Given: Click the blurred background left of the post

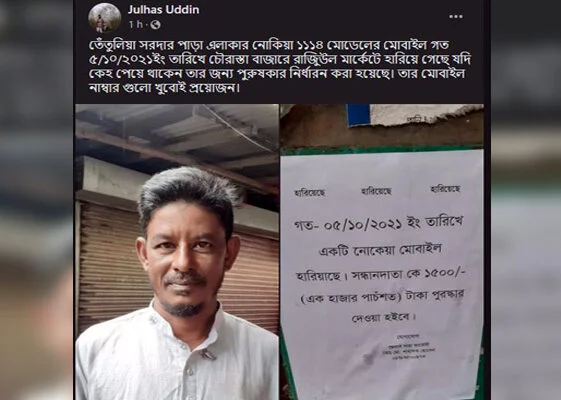Looking at the screenshot, I should pyautogui.click(x=36, y=200).
